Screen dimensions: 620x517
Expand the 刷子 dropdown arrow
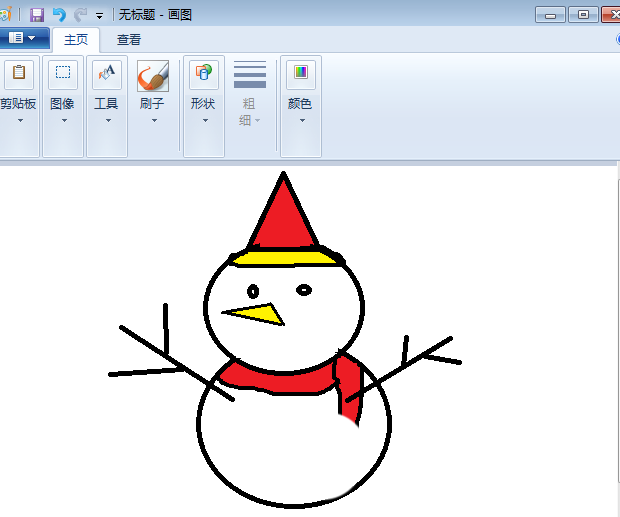[154, 120]
